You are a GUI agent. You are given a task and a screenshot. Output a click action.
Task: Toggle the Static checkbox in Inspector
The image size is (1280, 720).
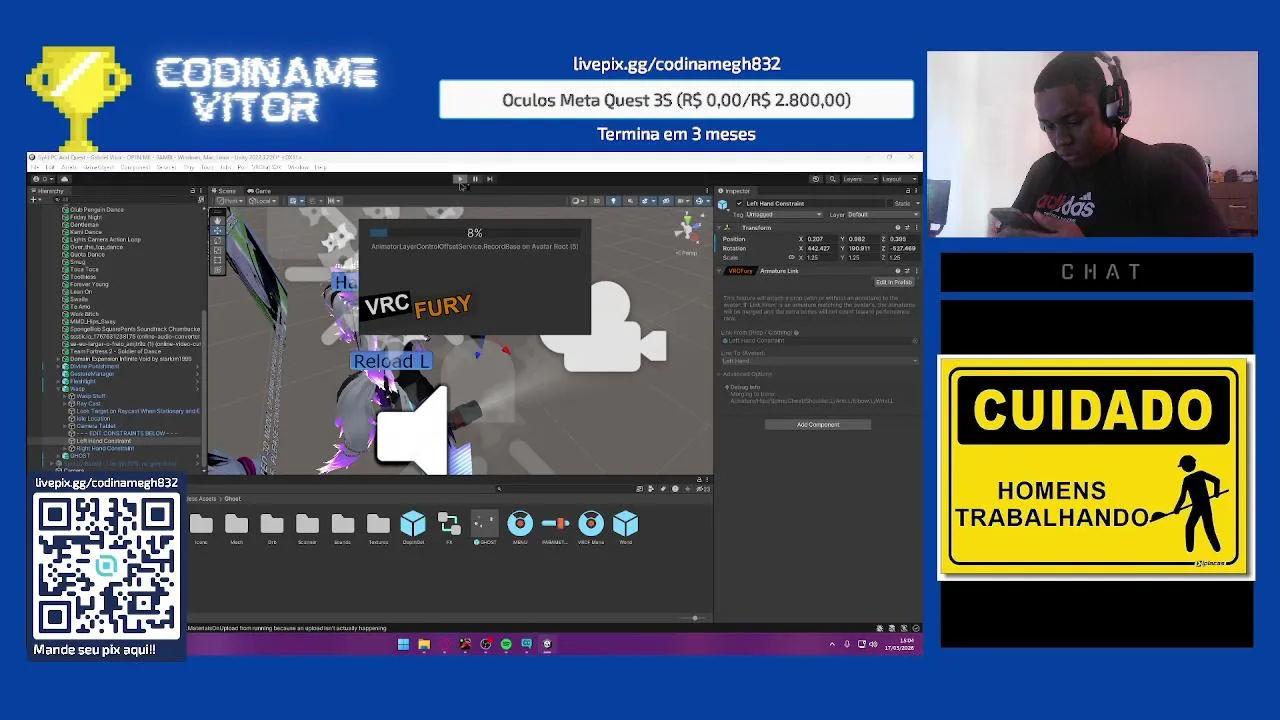coord(890,203)
